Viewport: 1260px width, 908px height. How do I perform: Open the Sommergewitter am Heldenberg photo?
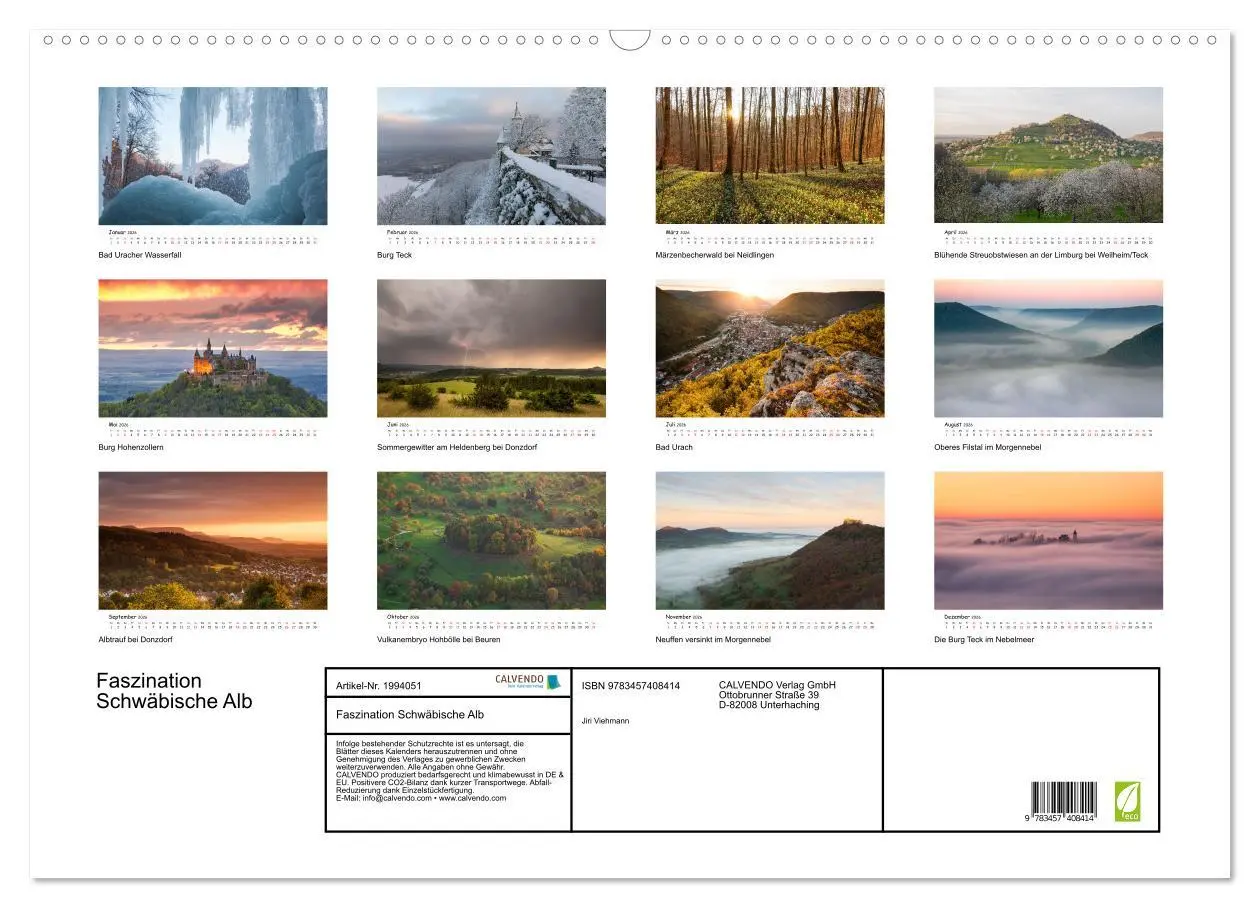click(491, 348)
